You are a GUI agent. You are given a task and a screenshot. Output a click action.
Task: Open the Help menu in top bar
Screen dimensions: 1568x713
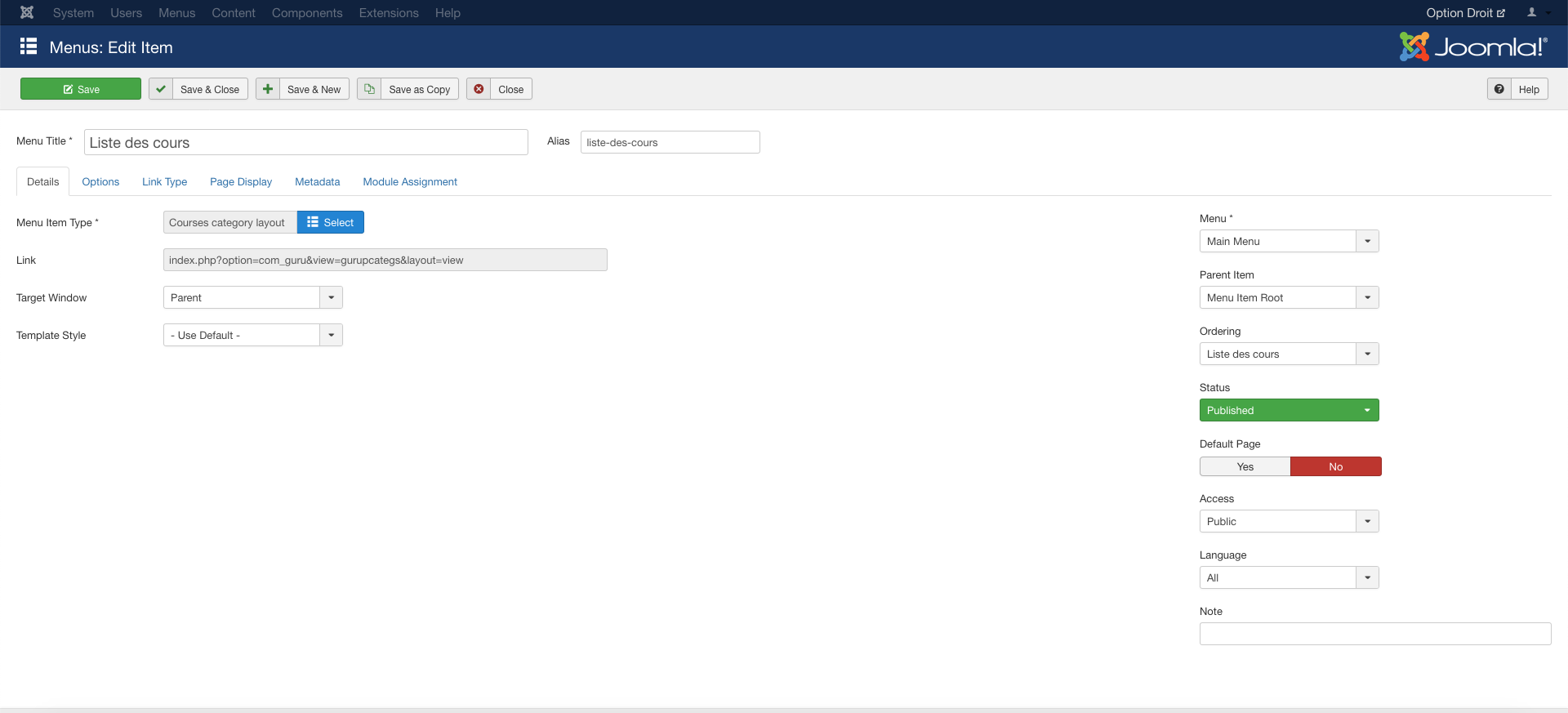[x=448, y=13]
